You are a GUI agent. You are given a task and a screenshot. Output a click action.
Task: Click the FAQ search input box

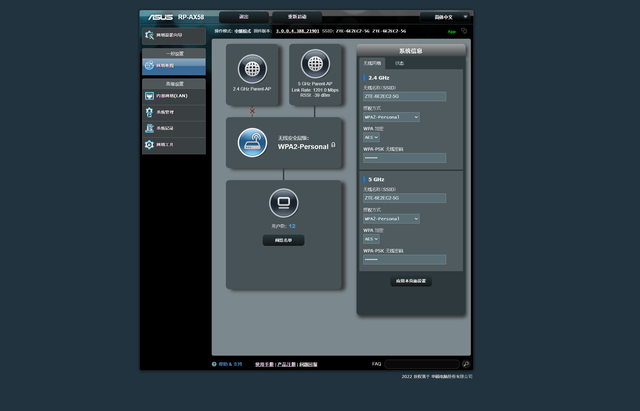point(422,364)
